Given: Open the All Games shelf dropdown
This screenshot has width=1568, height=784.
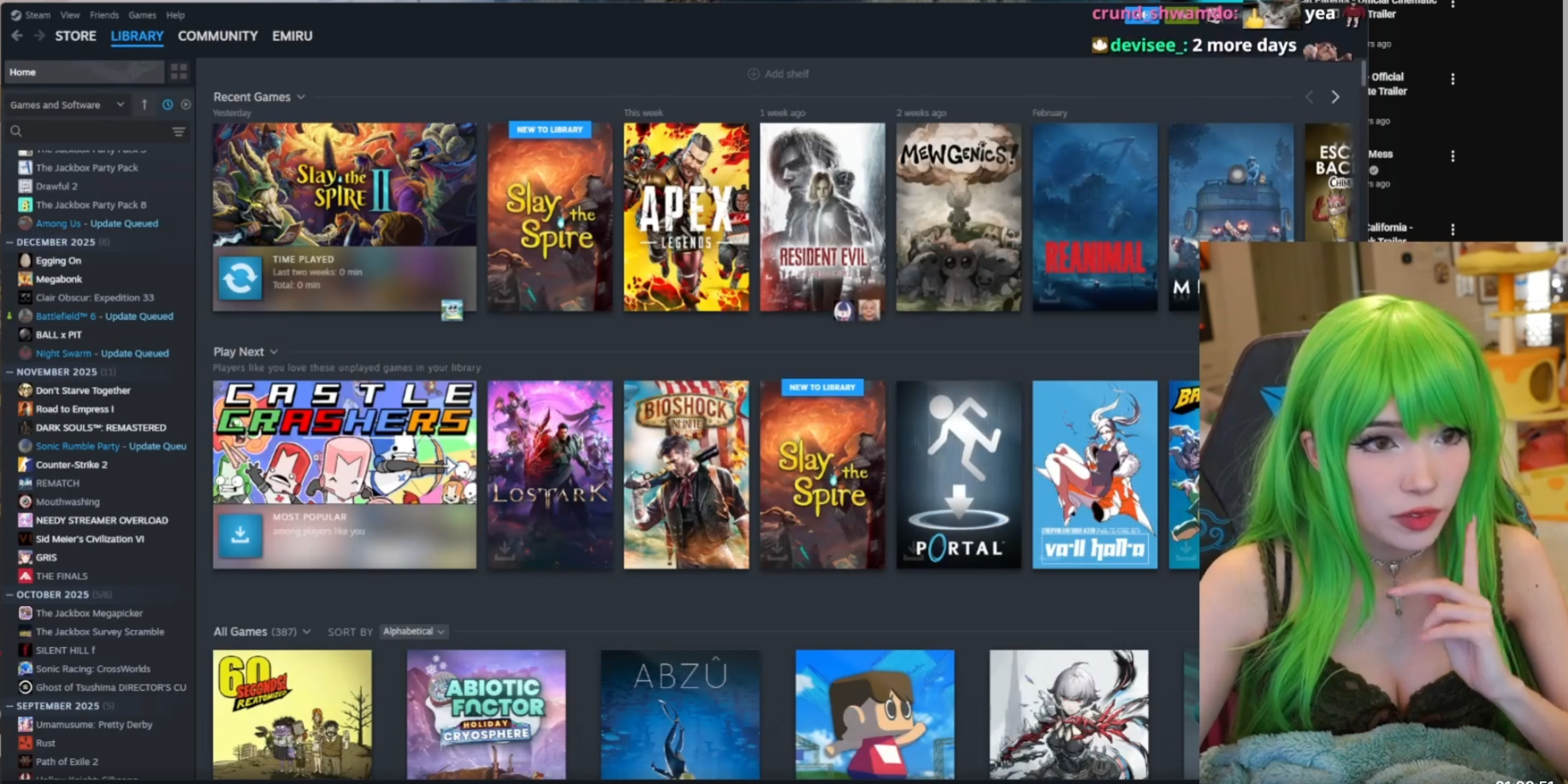Looking at the screenshot, I should pyautogui.click(x=306, y=632).
